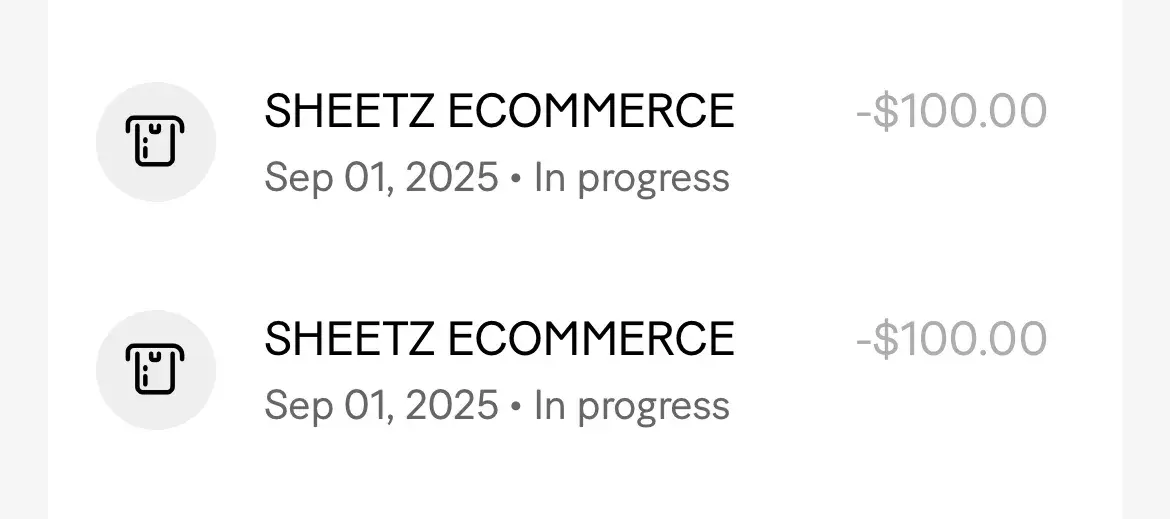
Task: Click the upper transaction's Sep 01, 2025 date
Action: click(x=380, y=178)
